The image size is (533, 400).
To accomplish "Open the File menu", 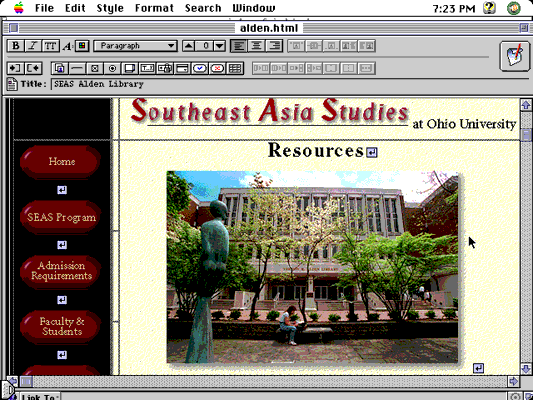I will [x=45, y=8].
